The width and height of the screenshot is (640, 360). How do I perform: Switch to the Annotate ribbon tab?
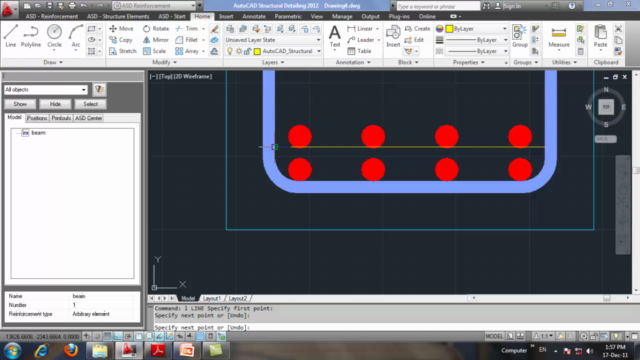point(254,16)
